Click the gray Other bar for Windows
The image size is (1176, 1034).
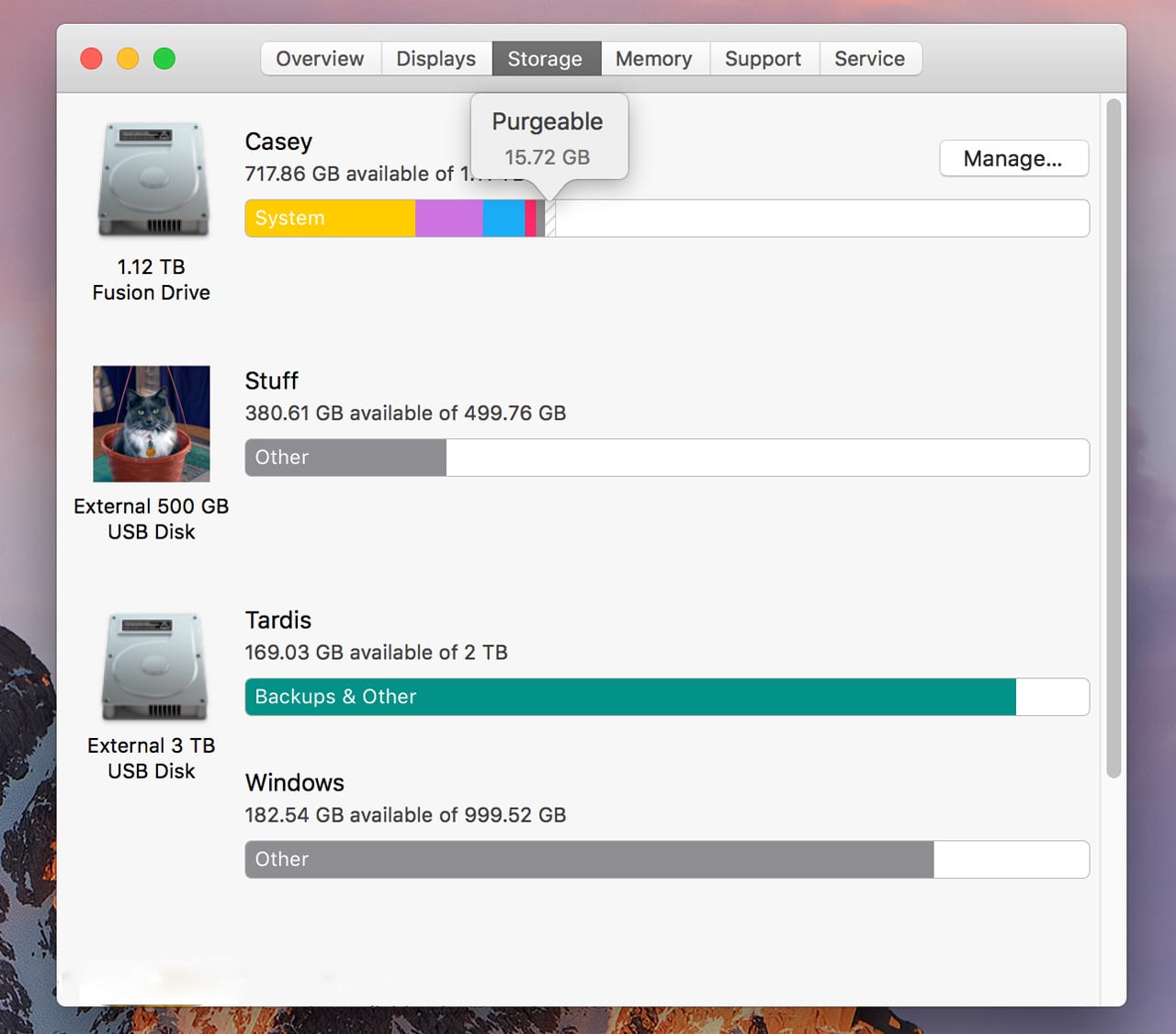(589, 859)
